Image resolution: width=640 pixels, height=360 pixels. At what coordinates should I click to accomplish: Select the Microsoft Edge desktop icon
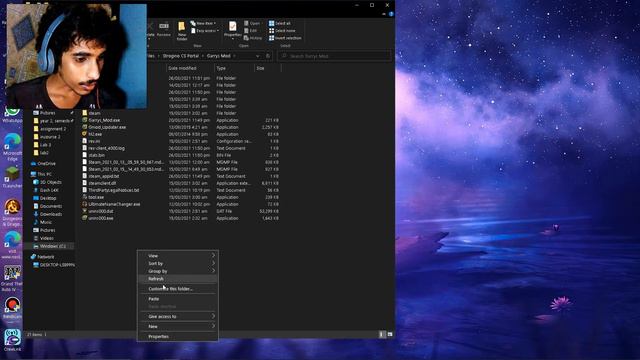[x=12, y=147]
